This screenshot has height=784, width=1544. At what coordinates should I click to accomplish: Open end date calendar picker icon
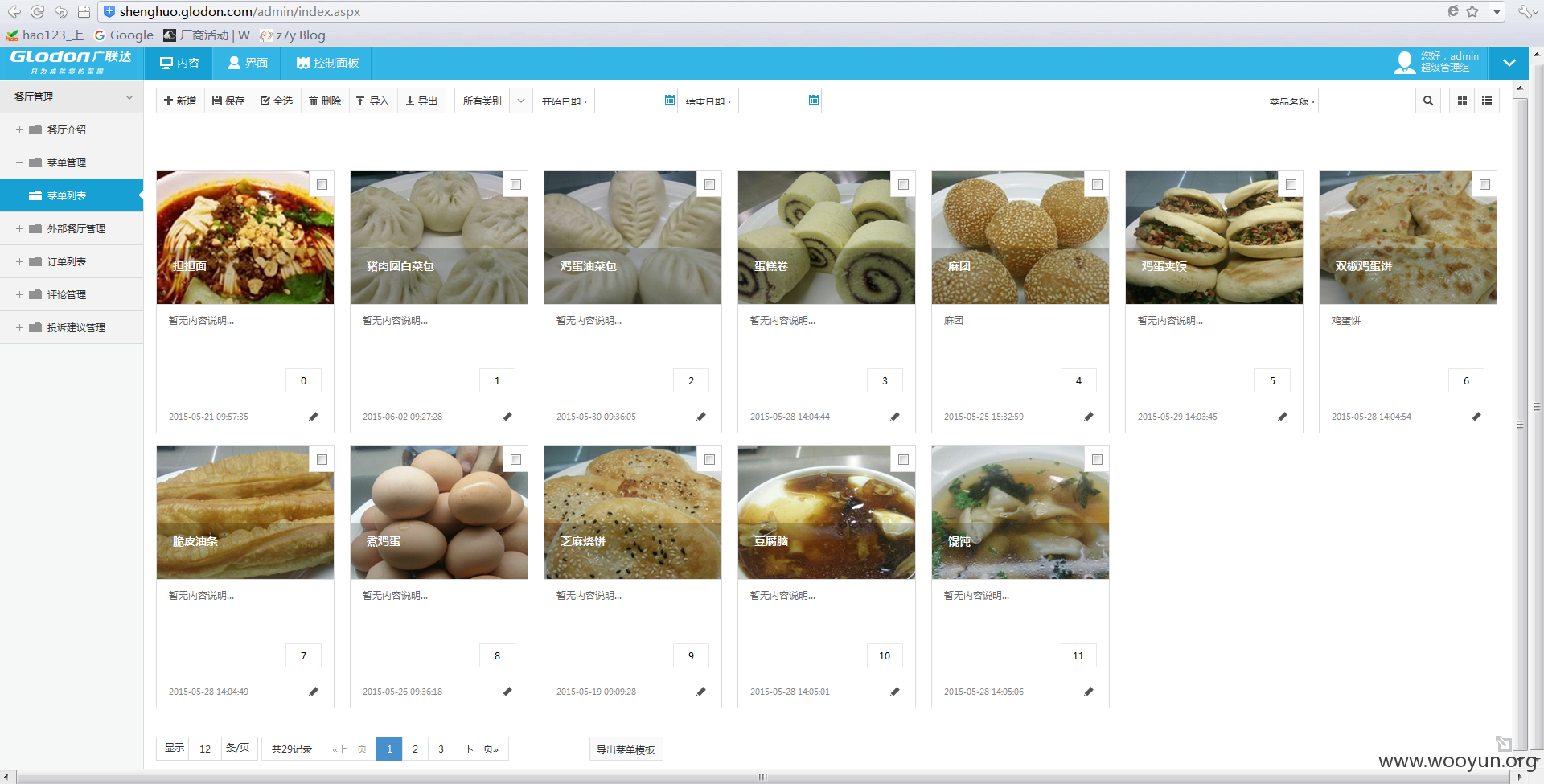point(814,100)
